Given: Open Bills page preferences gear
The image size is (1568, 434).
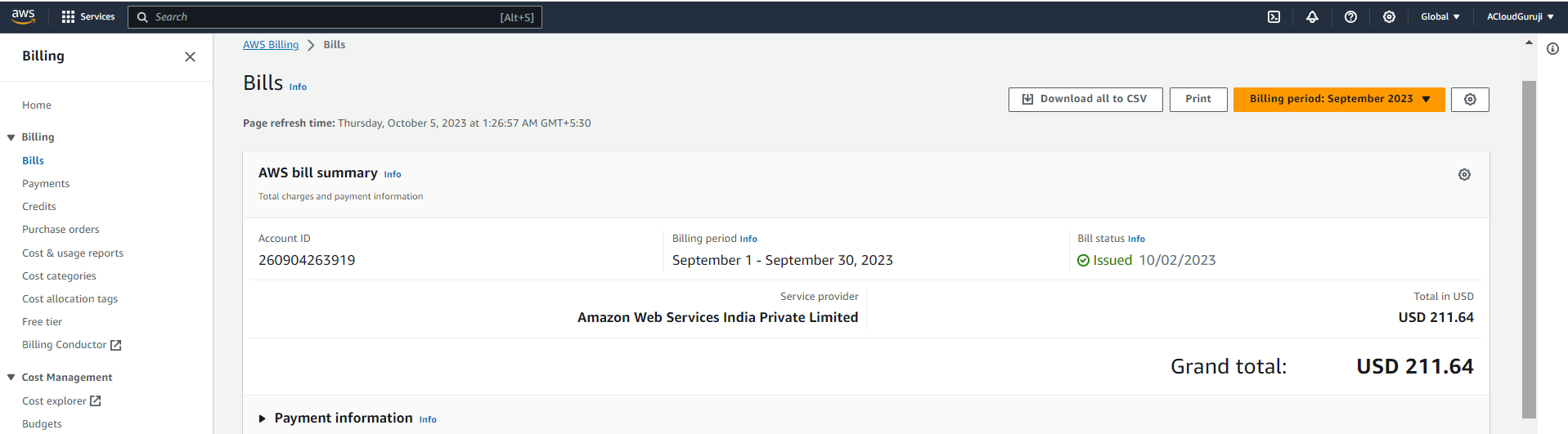Looking at the screenshot, I should pos(1470,100).
